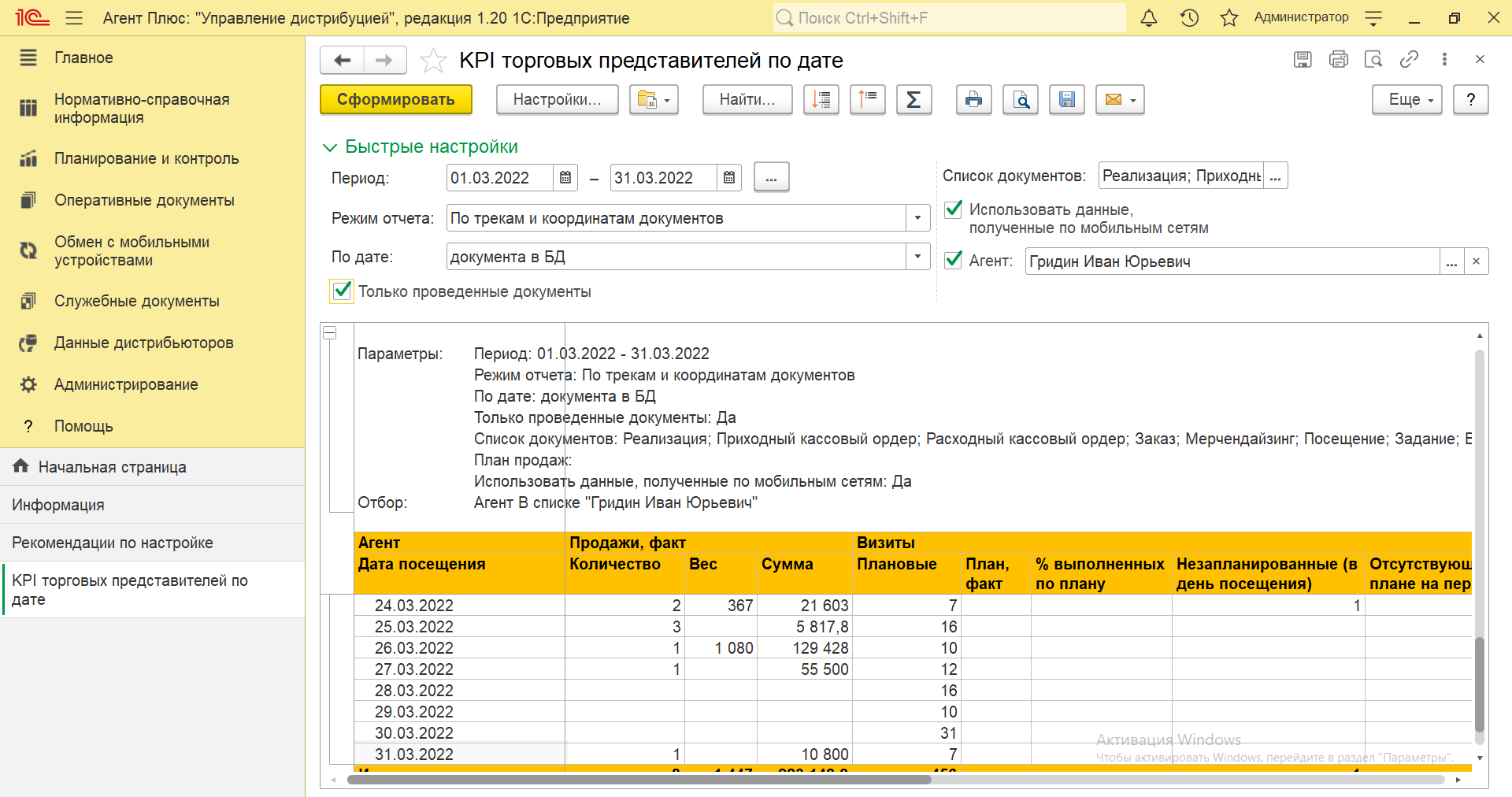The height and width of the screenshot is (797, 1512).
Task: Open the period selection ellipsis button
Action: coord(772,177)
